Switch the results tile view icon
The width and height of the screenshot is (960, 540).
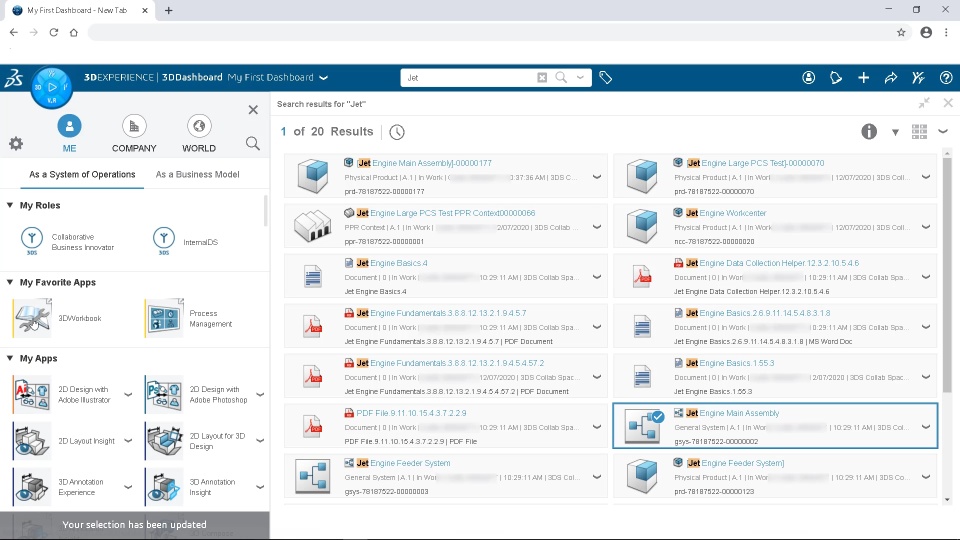click(x=919, y=132)
